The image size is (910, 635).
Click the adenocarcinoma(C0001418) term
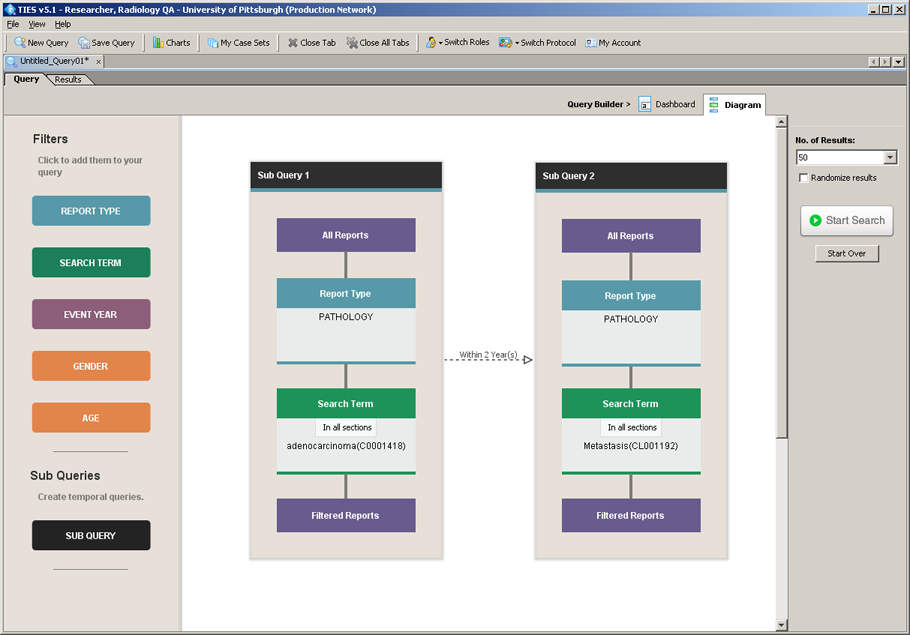pyautogui.click(x=346, y=446)
